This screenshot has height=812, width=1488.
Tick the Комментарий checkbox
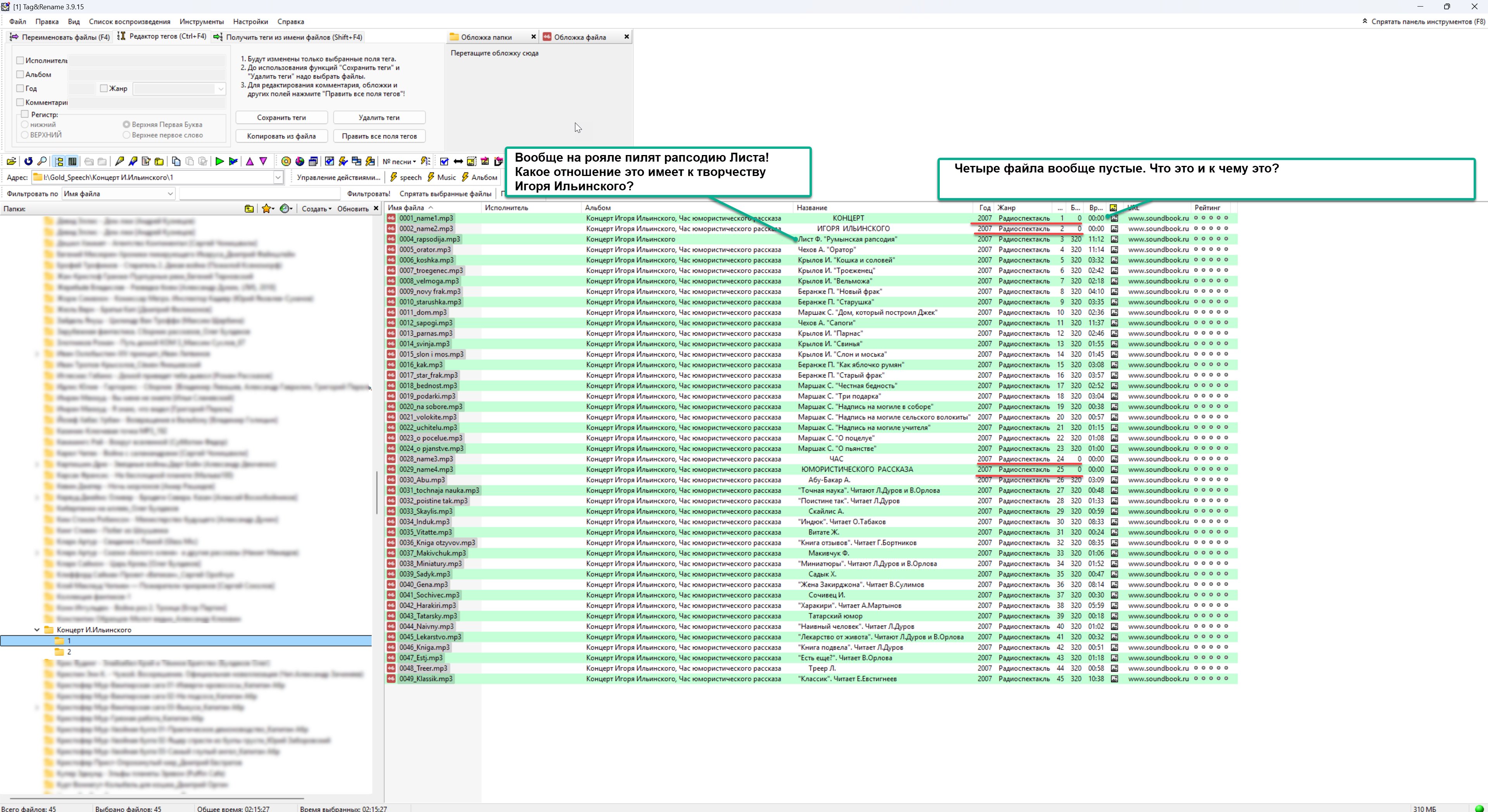(20, 102)
